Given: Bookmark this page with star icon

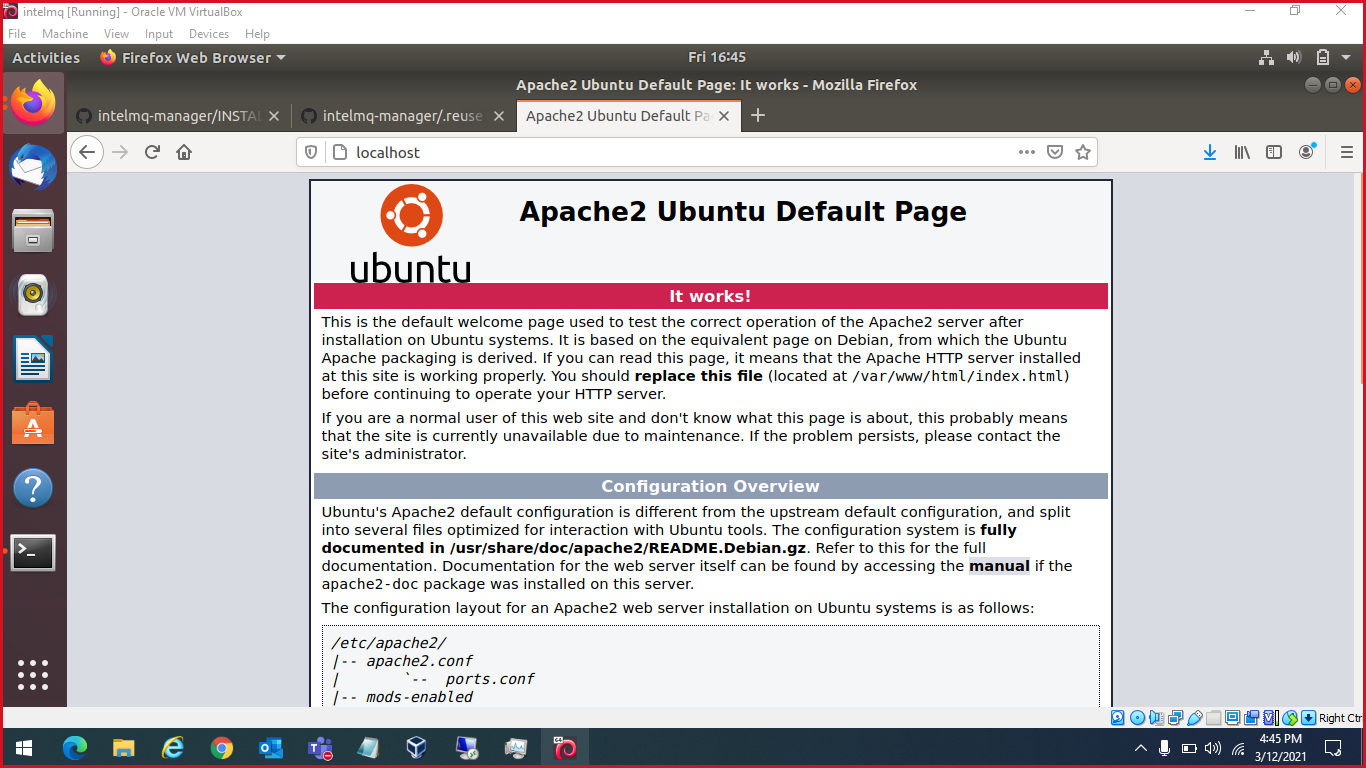Looking at the screenshot, I should tap(1082, 152).
